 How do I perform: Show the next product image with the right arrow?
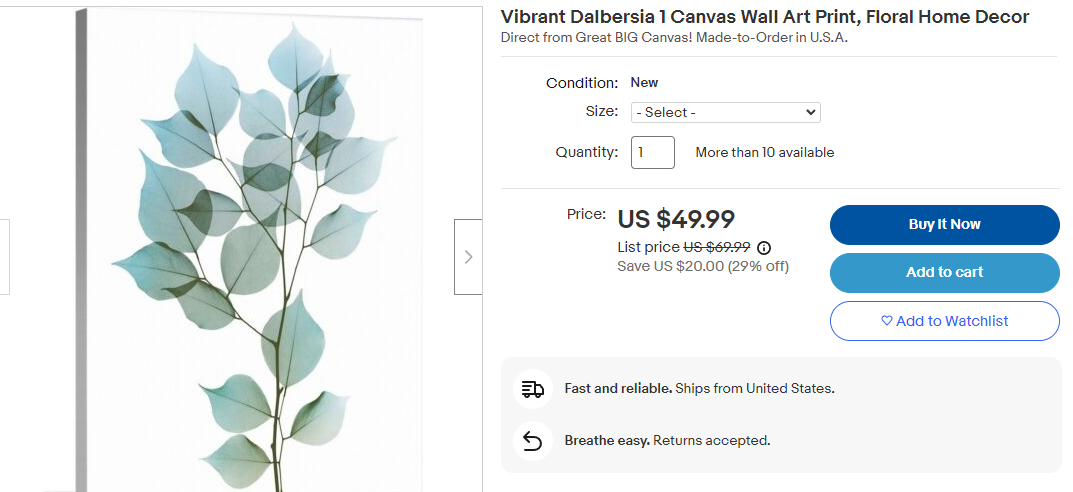click(x=468, y=257)
